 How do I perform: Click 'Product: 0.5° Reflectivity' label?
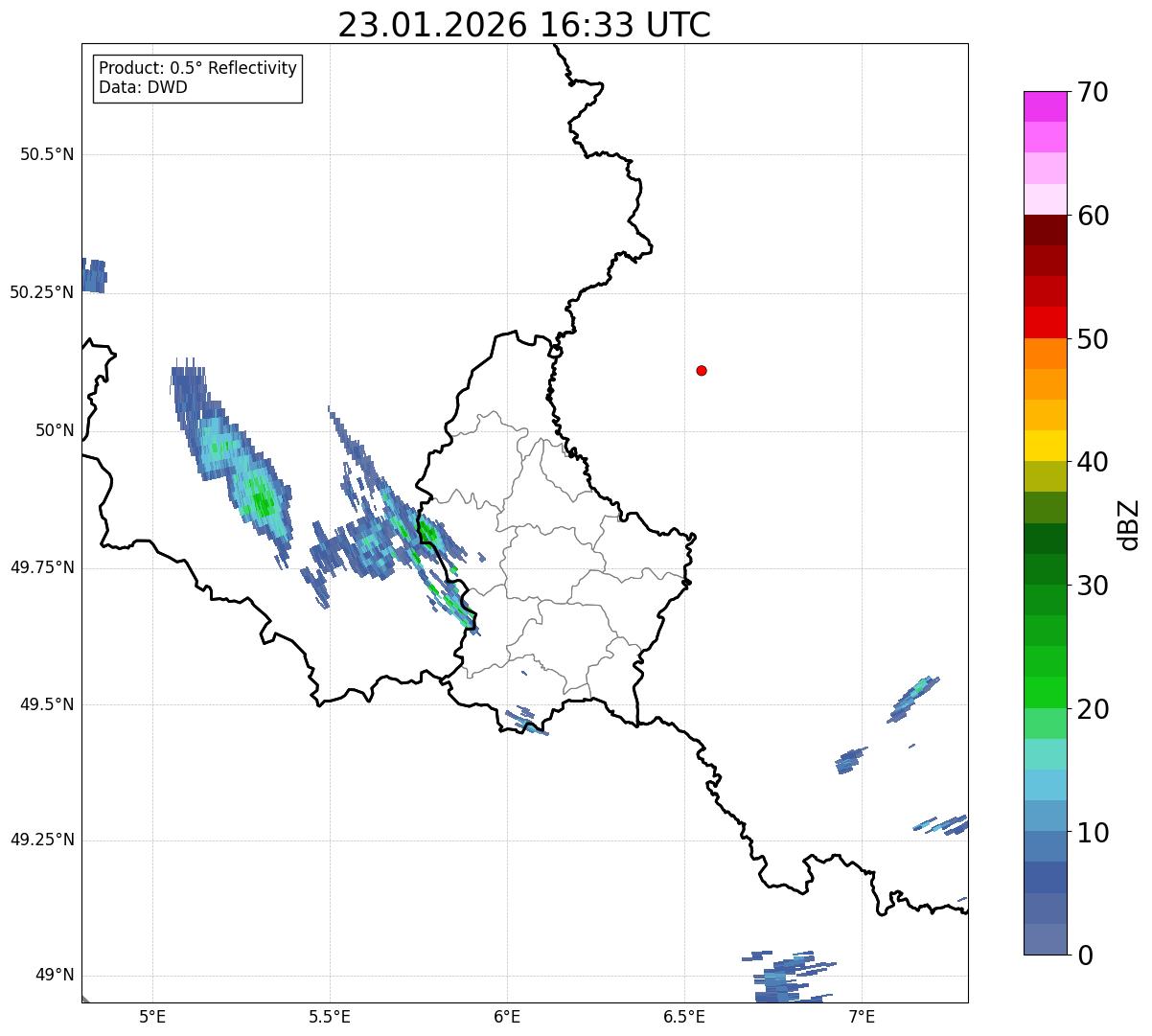[197, 69]
